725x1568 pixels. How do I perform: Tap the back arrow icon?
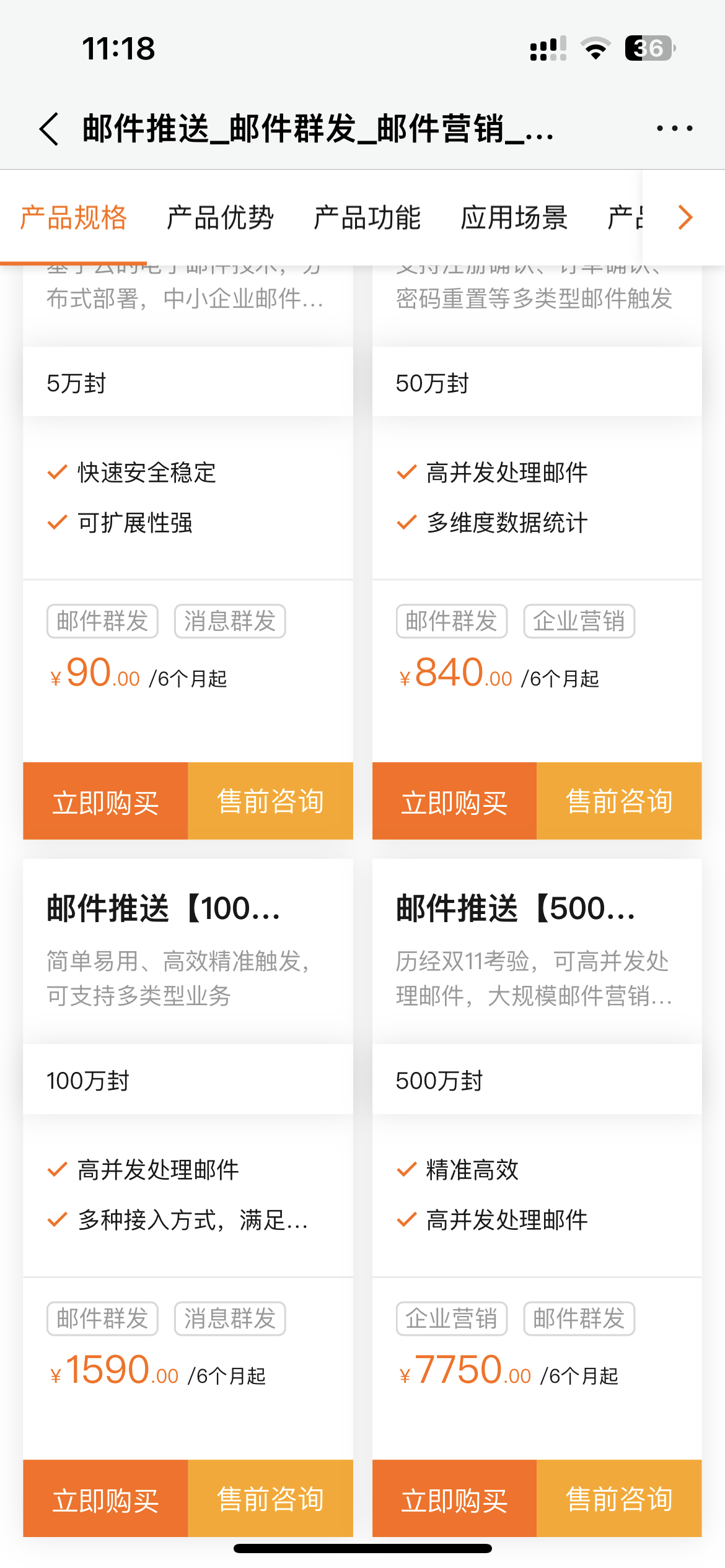pos(50,129)
